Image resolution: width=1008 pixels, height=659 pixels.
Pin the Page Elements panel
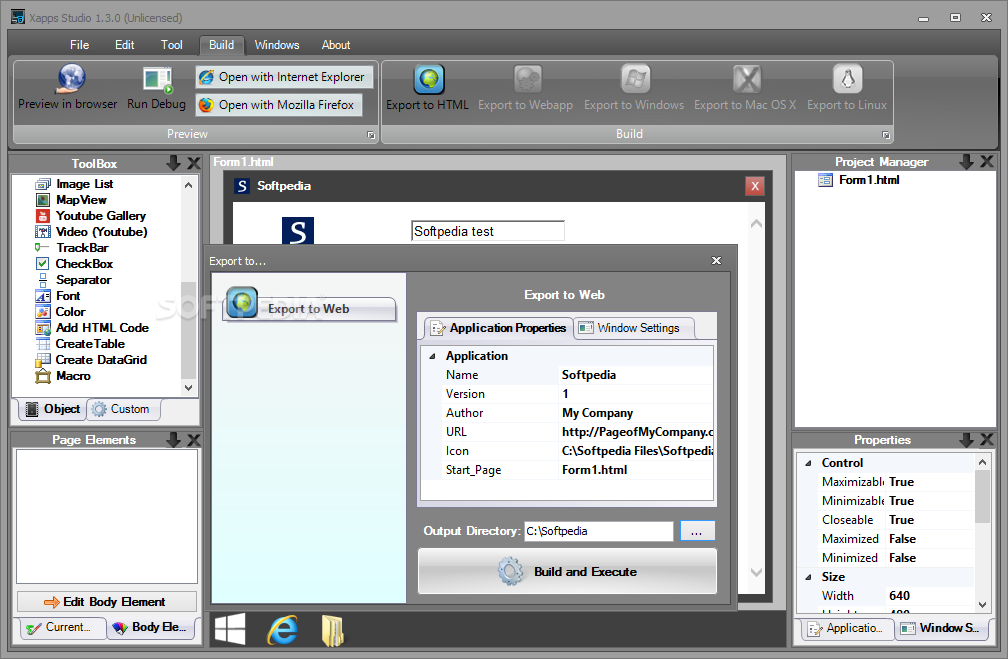(x=174, y=440)
